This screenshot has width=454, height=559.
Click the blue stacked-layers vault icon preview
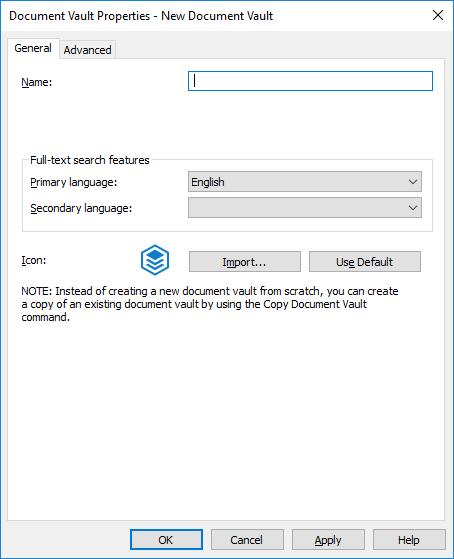155,260
